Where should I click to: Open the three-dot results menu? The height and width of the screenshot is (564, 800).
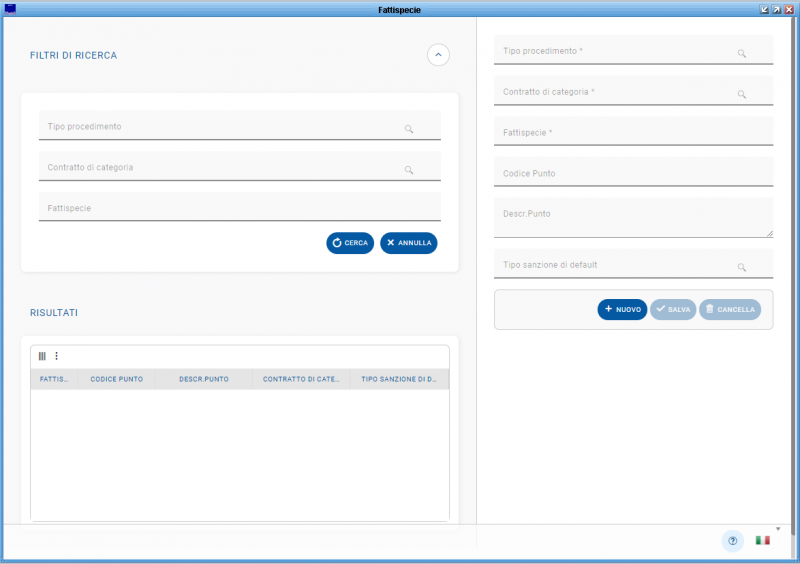[57, 356]
